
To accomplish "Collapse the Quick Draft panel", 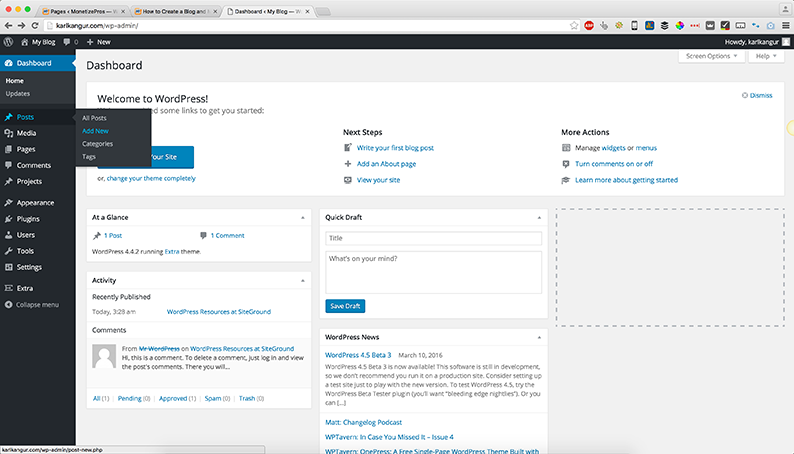I will [539, 218].
